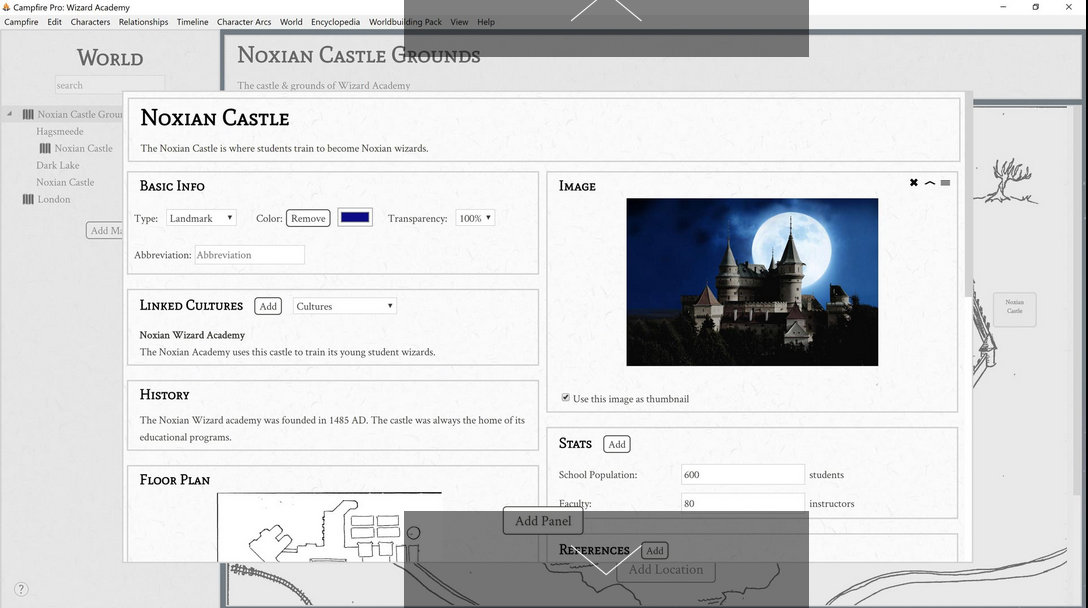Pick the dark blue color swatch
The image size is (1088, 608).
pyautogui.click(x=355, y=218)
